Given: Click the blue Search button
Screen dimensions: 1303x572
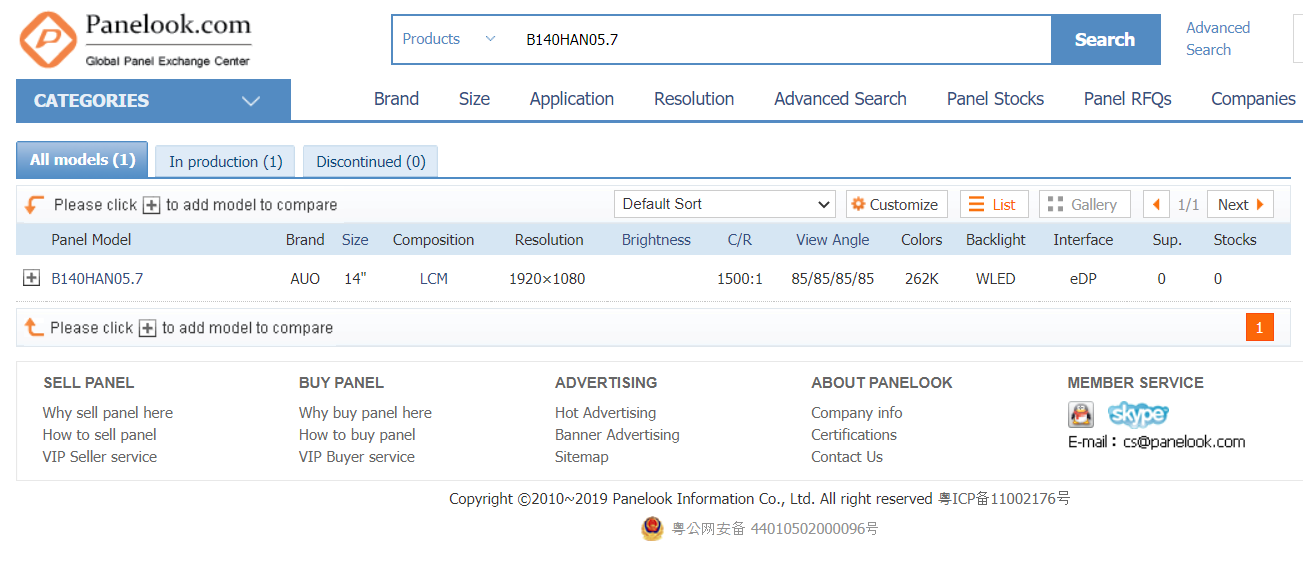Looking at the screenshot, I should (x=1105, y=40).
